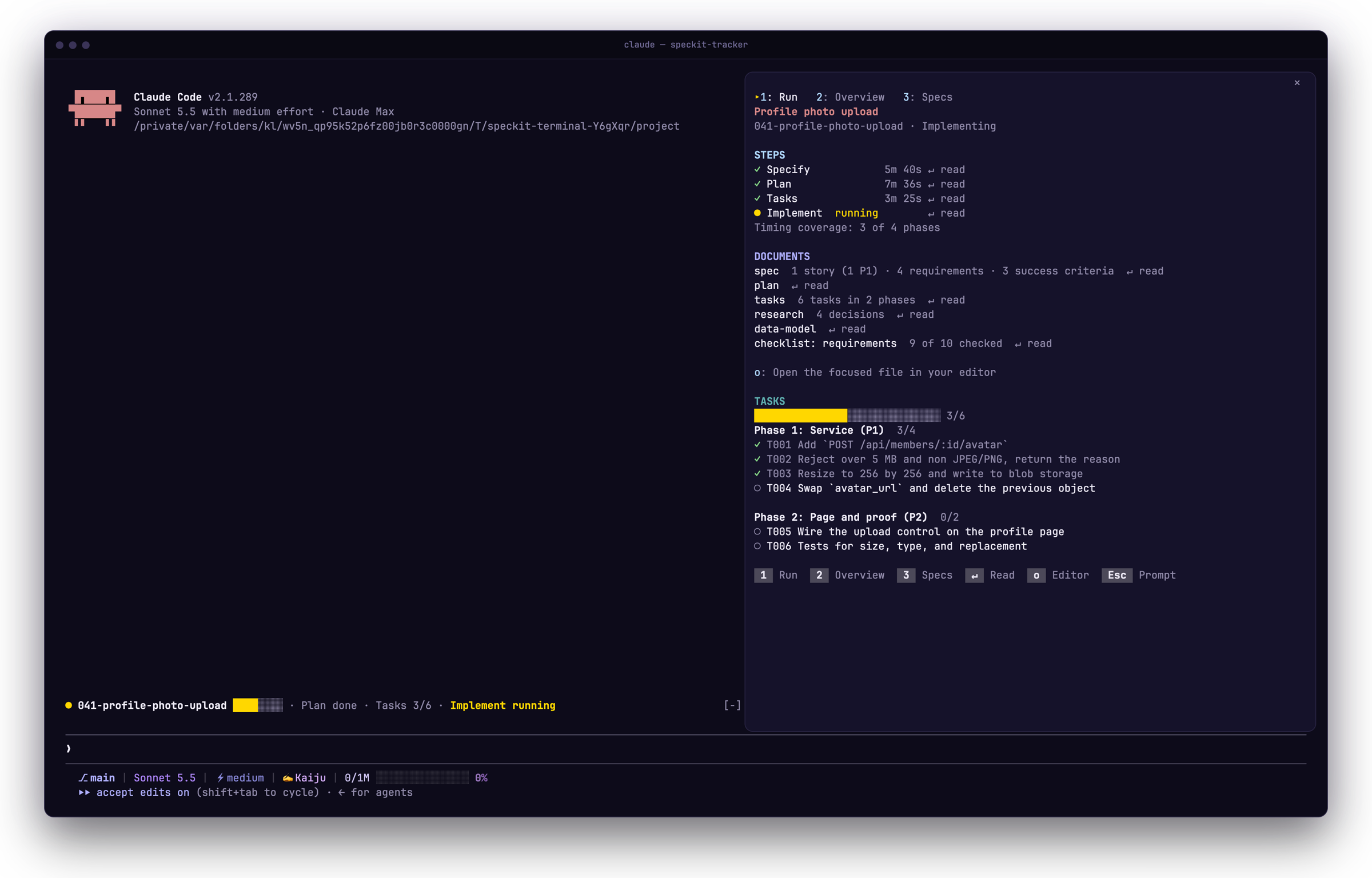Click the '3' key hint for Specs
Screen dimensions: 1372x878
906,575
